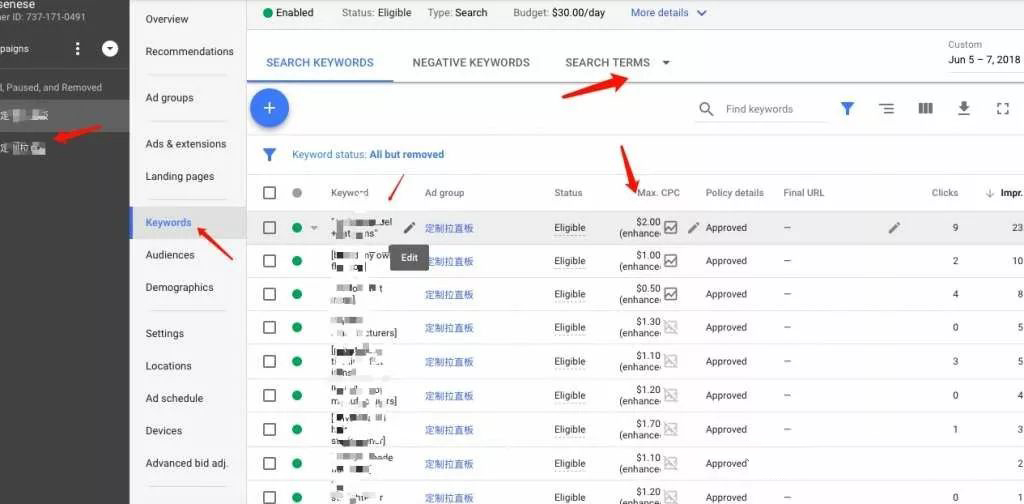Open the Search Terms dropdown arrow

[666, 63]
